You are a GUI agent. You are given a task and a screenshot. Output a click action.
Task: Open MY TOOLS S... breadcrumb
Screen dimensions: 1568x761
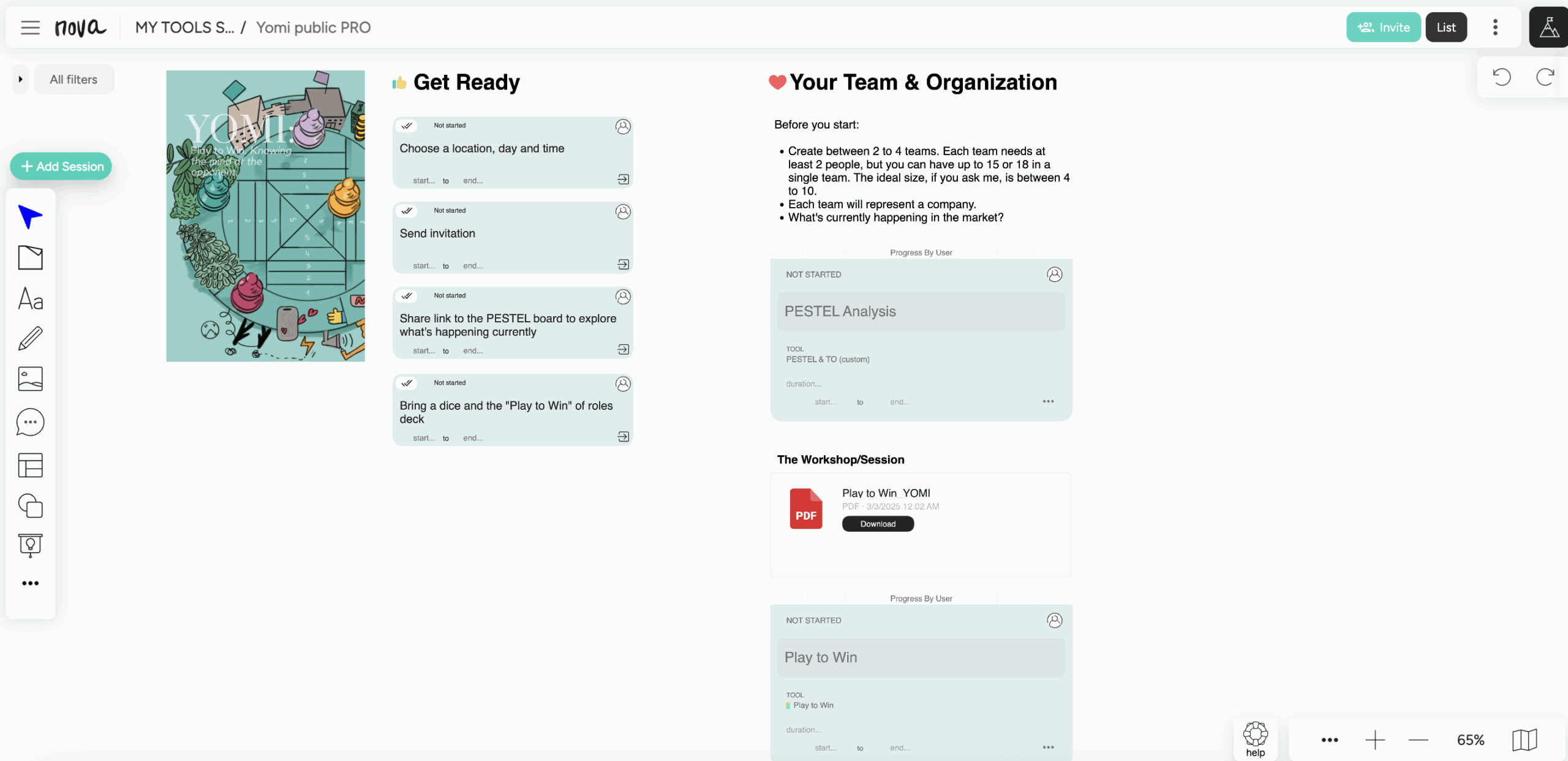click(x=184, y=28)
